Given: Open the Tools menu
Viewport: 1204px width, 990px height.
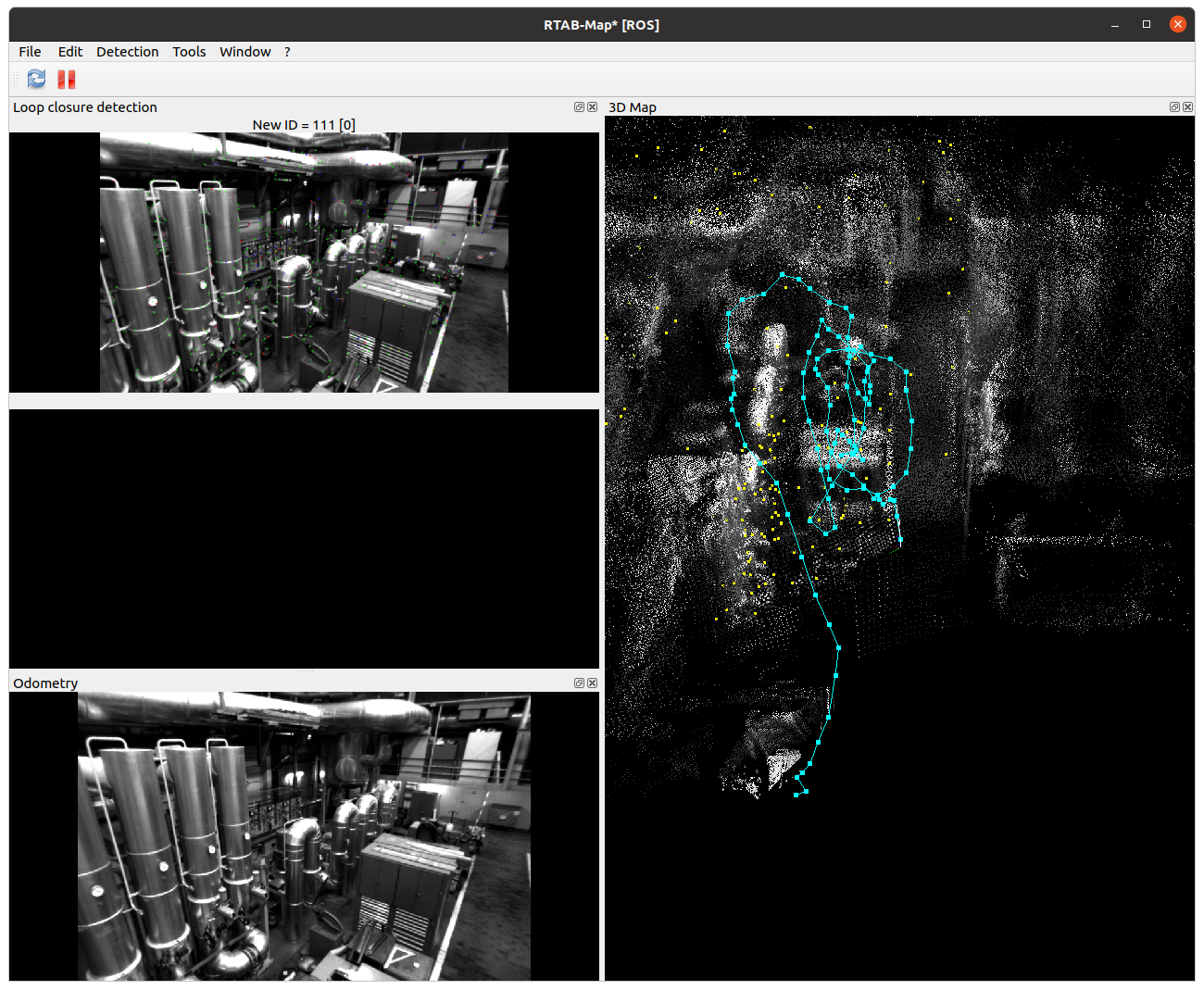Looking at the screenshot, I should click(189, 52).
